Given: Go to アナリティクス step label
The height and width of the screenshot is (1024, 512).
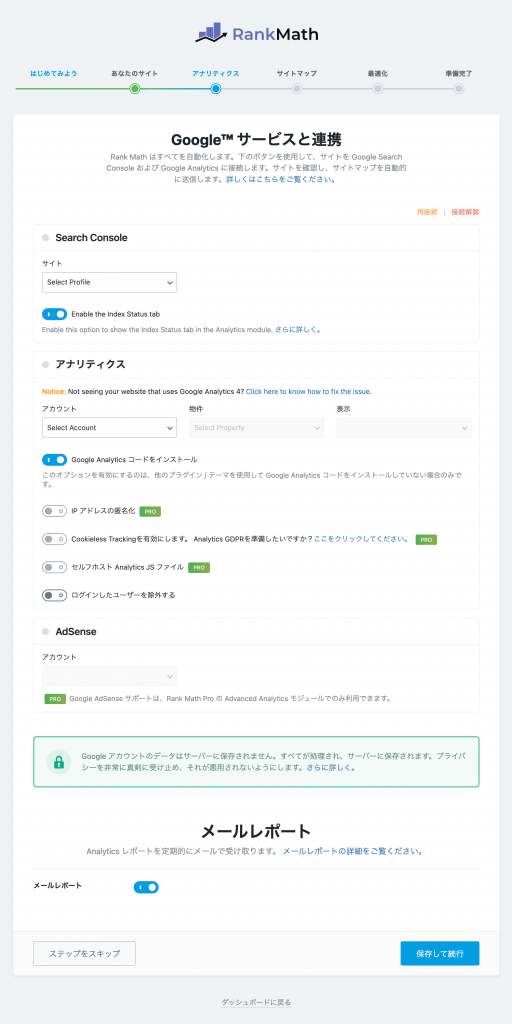Looking at the screenshot, I should pos(216,73).
